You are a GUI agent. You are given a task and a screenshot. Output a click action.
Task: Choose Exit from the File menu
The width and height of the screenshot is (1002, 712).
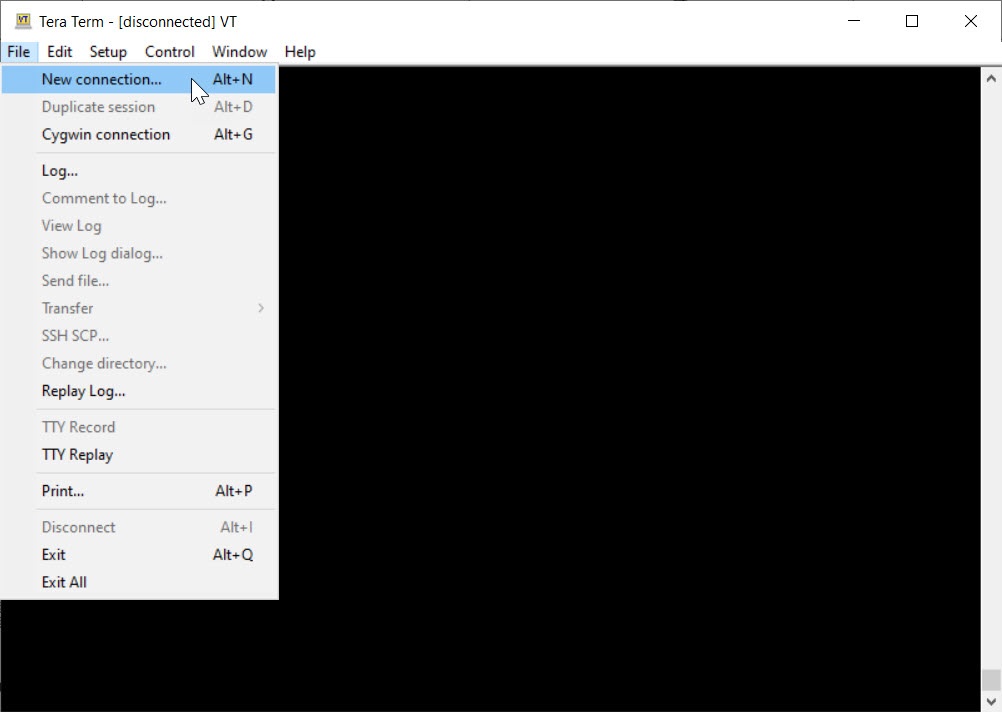pyautogui.click(x=53, y=554)
